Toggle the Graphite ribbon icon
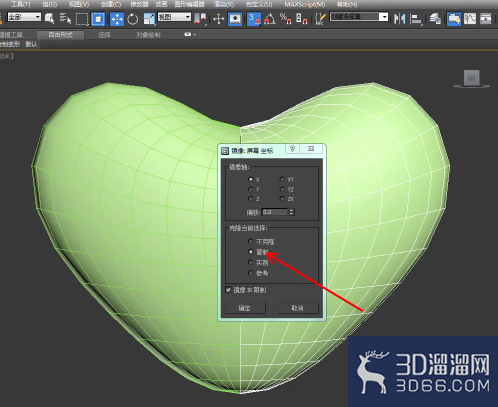The width and height of the screenshot is (498, 407). [x=454, y=19]
